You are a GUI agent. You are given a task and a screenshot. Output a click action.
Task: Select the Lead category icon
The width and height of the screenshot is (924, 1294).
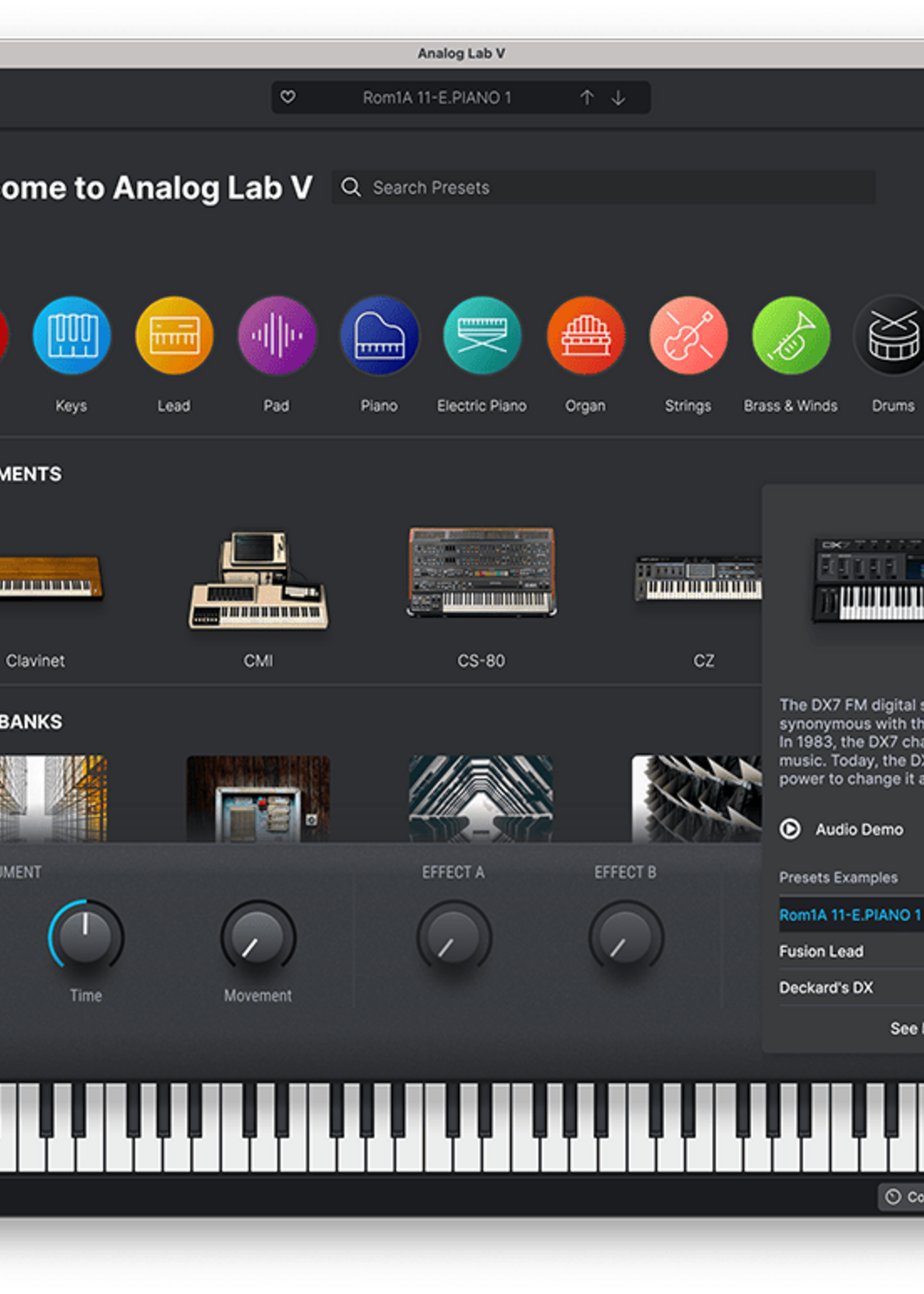(174, 335)
